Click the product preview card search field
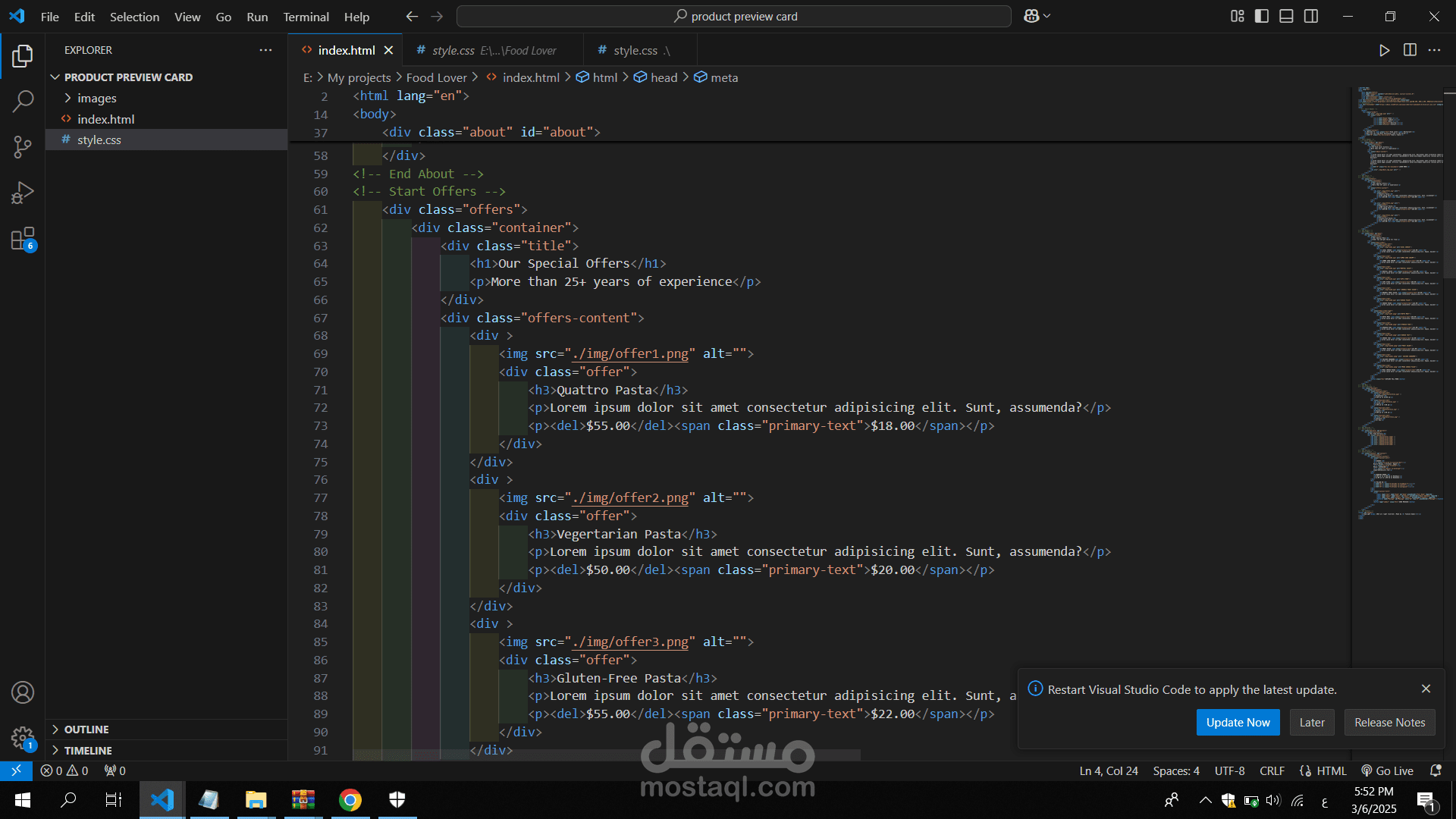Screen dimensions: 1456x819 [x=734, y=16]
